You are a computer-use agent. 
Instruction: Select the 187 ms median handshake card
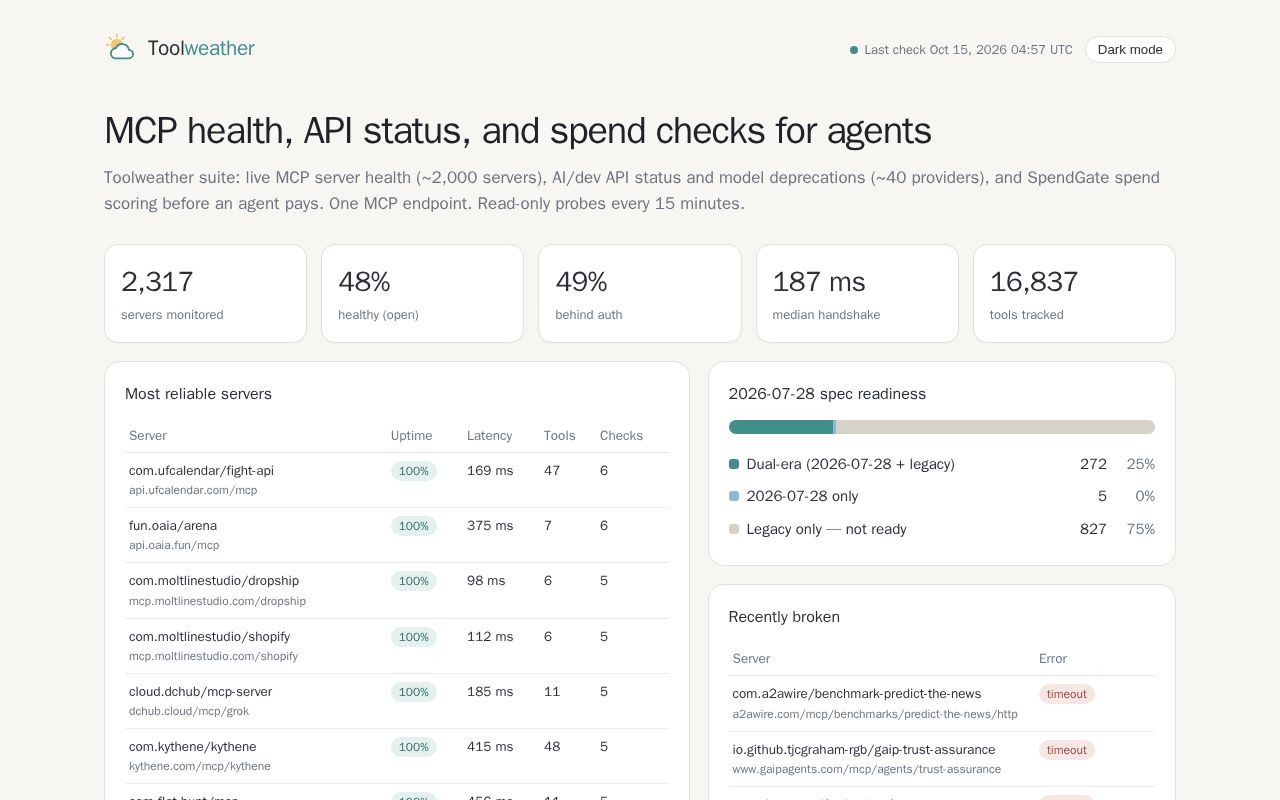pyautogui.click(x=857, y=294)
